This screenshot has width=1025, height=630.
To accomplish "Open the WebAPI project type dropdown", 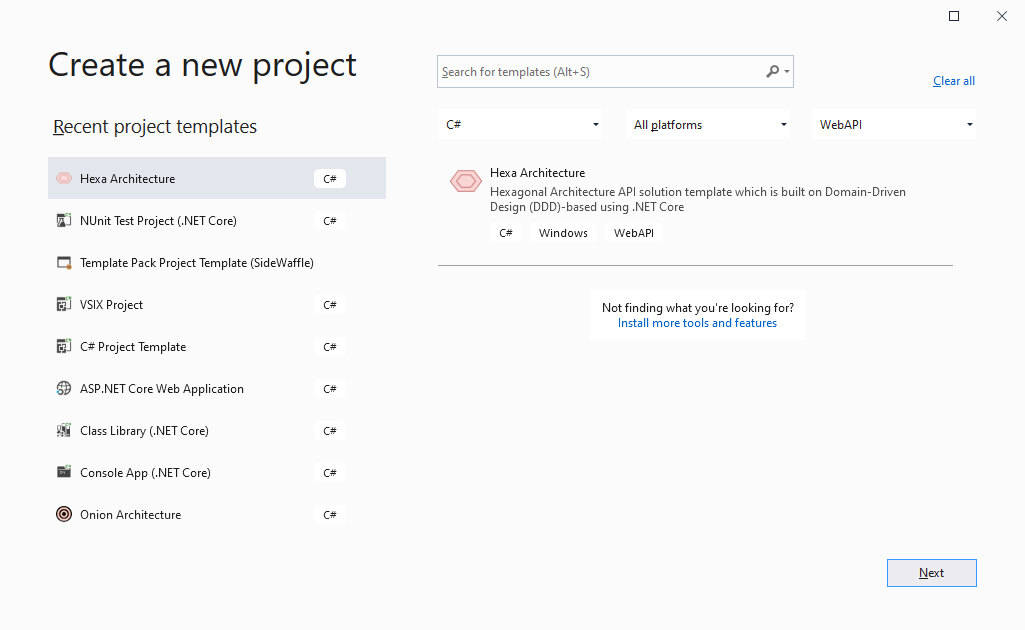I will click(894, 124).
